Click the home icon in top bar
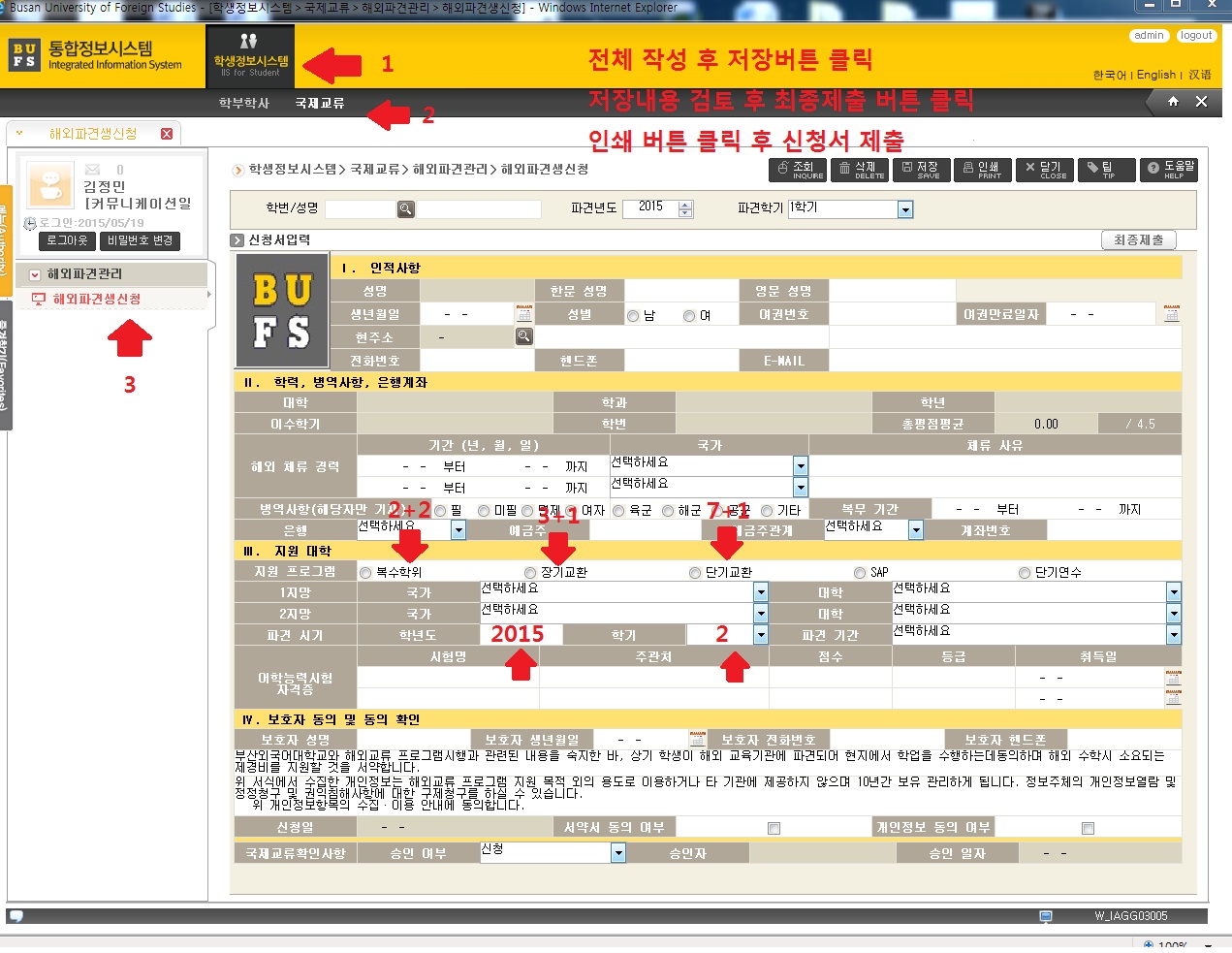Screen dimensions: 1232x953 (1173, 102)
